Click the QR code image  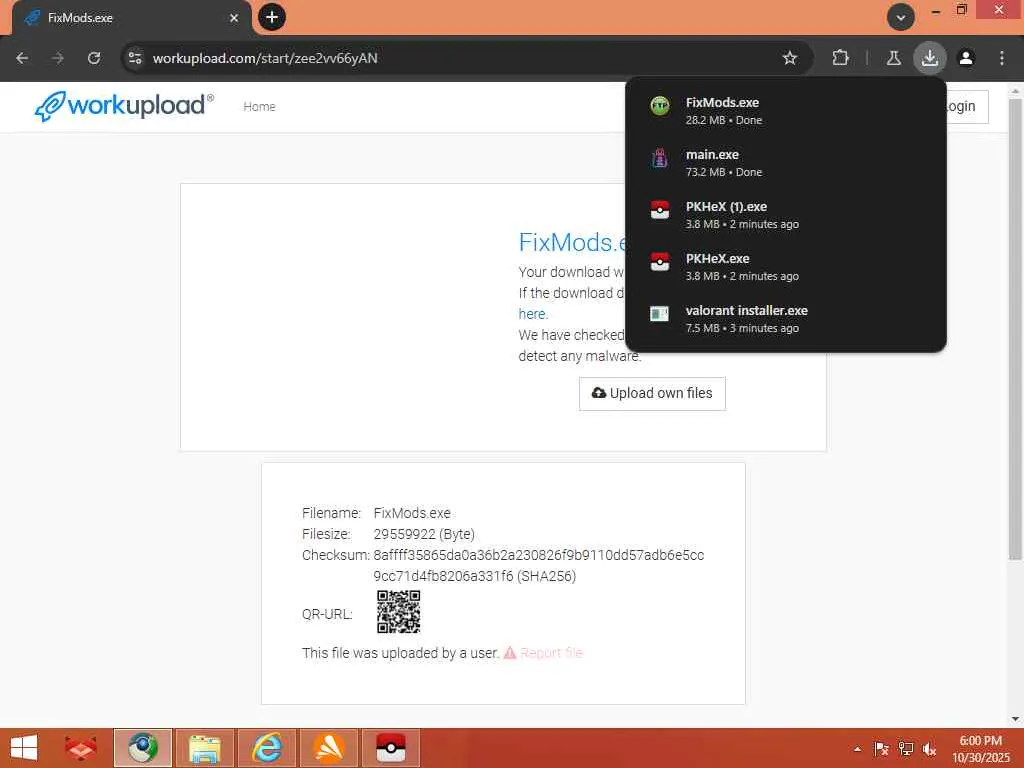398,612
